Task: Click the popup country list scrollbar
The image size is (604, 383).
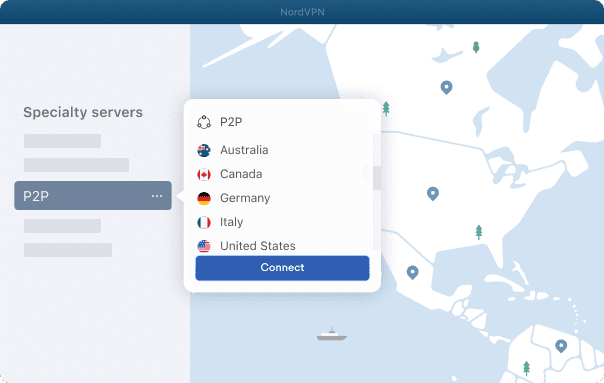Action: tap(377, 178)
